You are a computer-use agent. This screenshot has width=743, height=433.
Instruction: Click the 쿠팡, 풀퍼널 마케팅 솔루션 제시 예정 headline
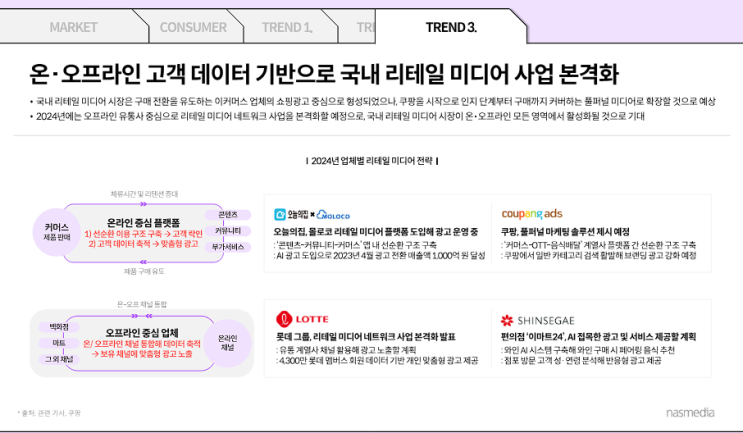point(565,232)
